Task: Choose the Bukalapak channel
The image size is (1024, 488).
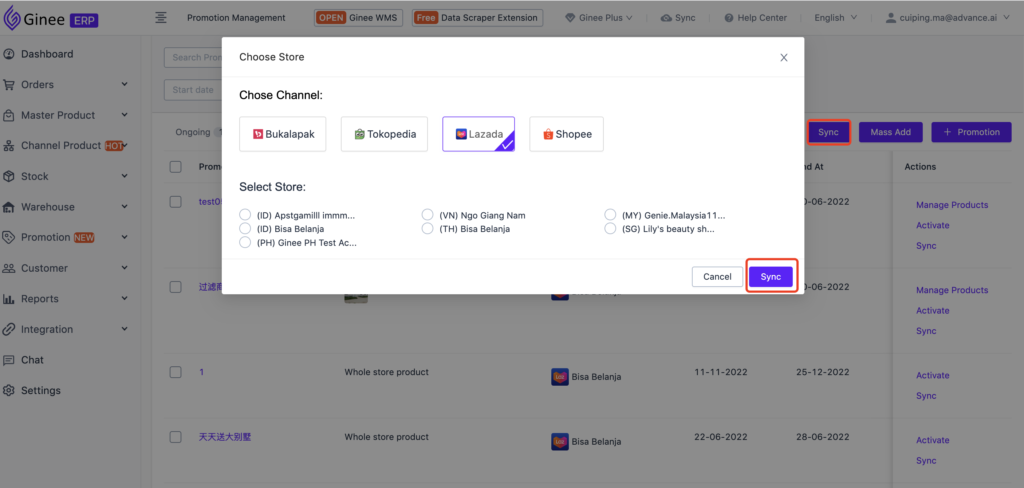Action: [x=283, y=134]
